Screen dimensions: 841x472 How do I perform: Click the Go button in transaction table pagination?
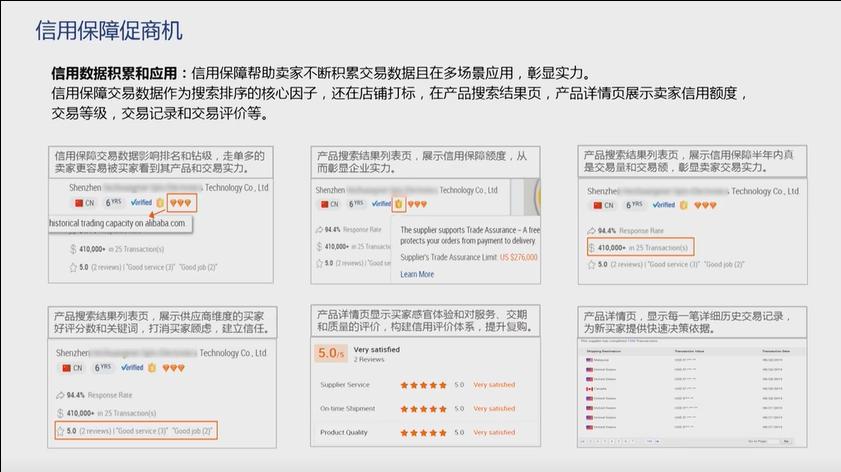point(786,441)
